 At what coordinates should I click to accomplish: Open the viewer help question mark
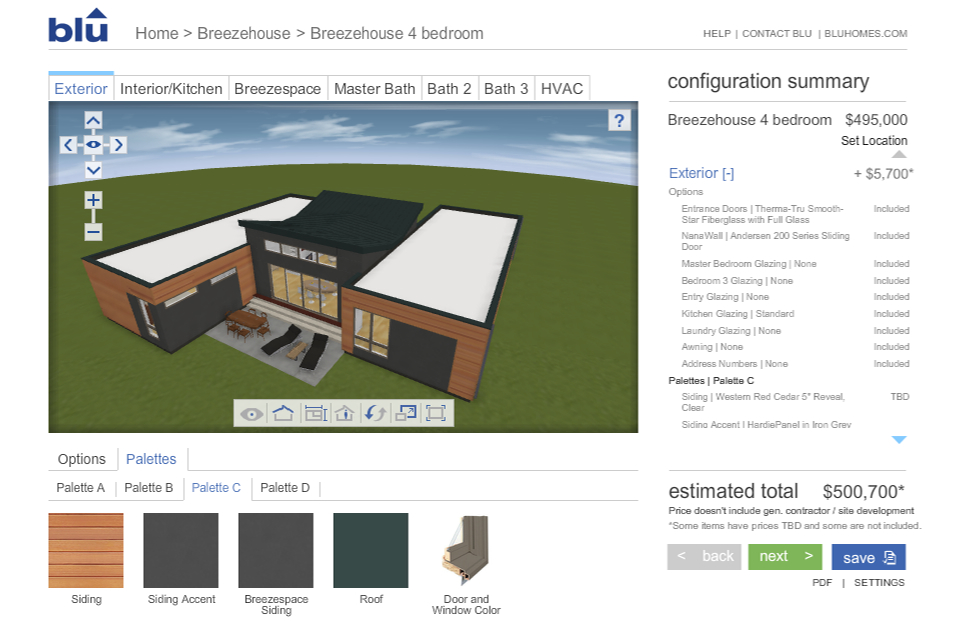(620, 121)
